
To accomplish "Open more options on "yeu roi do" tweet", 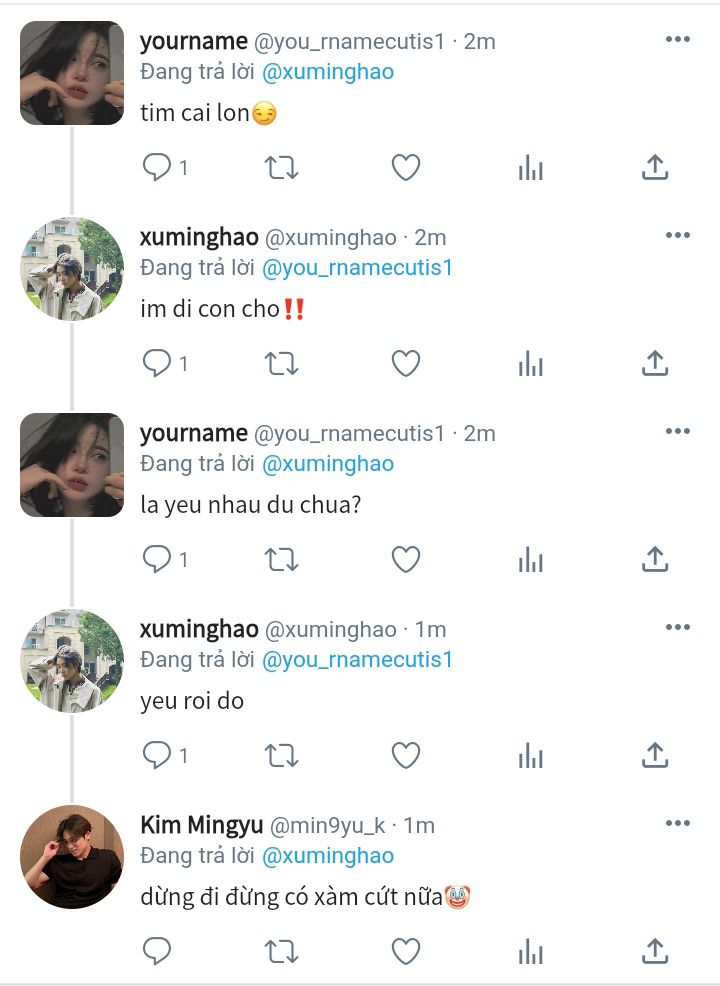I will click(678, 627).
